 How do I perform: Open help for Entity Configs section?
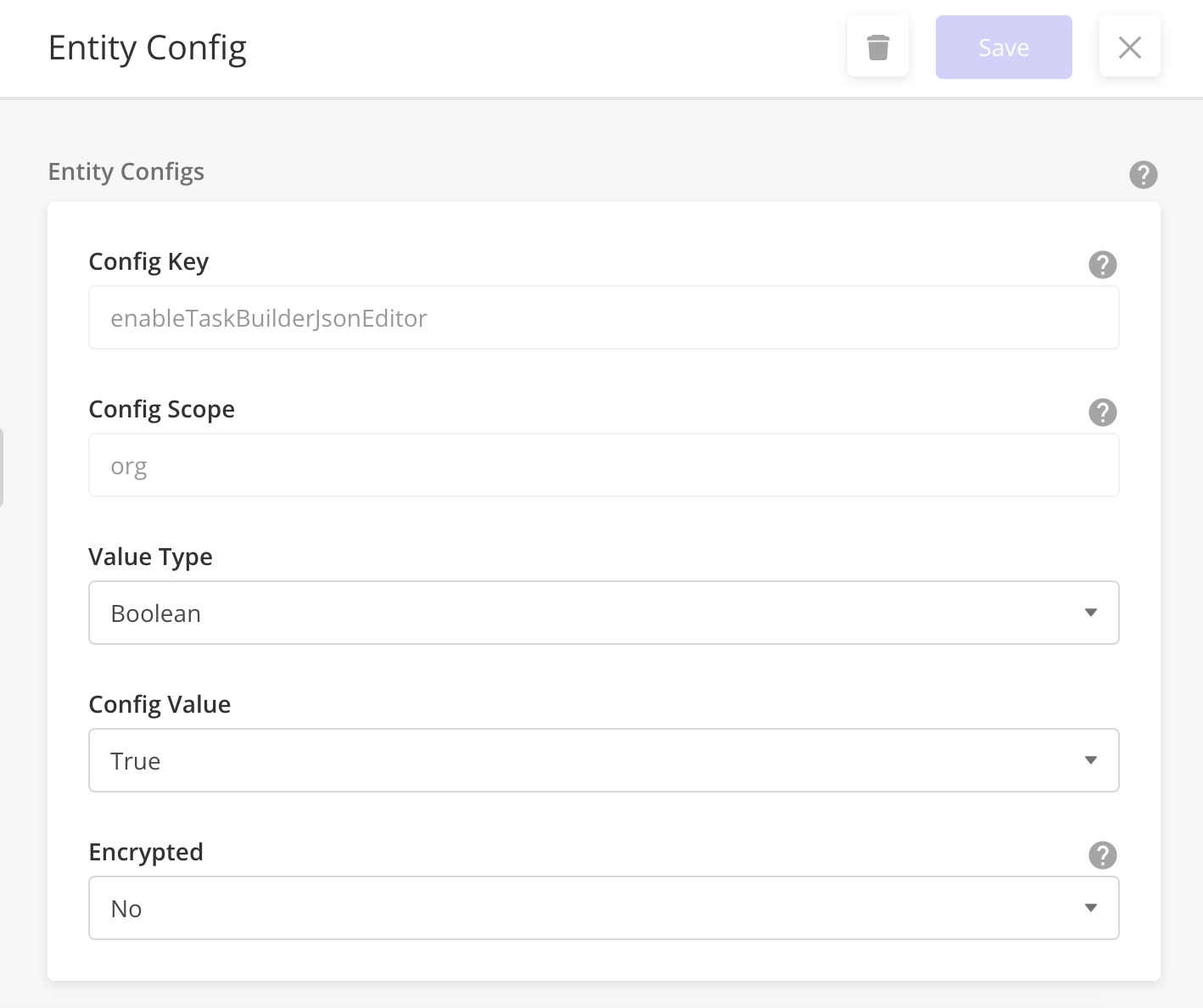point(1144,175)
